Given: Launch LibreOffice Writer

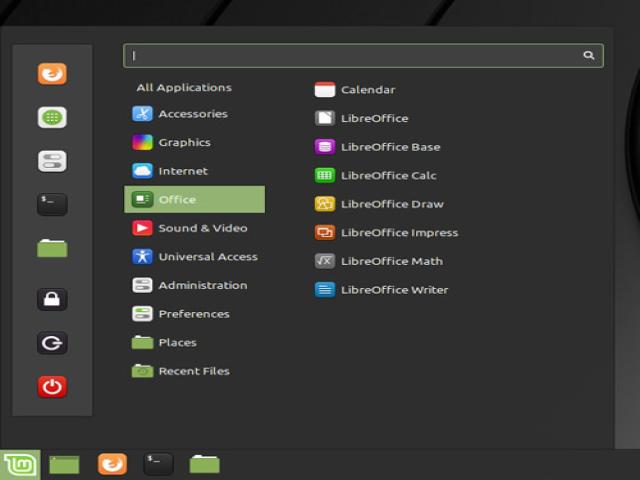Looking at the screenshot, I should coord(381,290).
